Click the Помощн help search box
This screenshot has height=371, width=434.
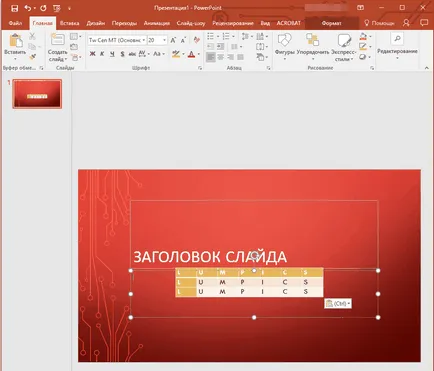click(379, 23)
